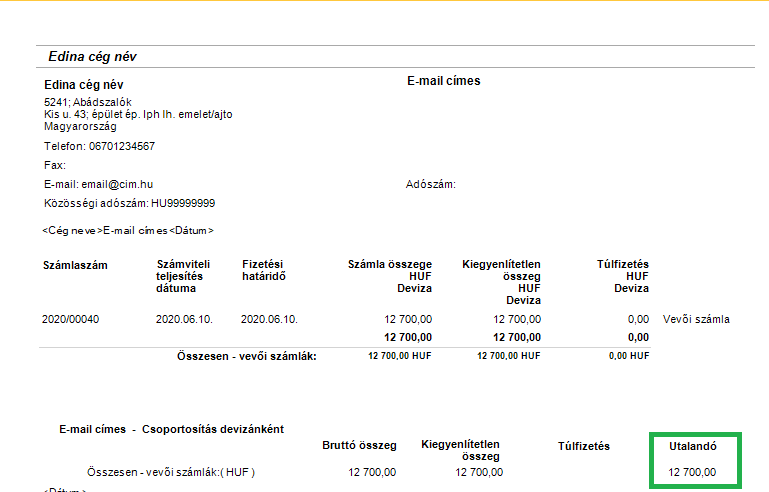The width and height of the screenshot is (769, 492).
Task: Select the E-mail címes recipient heading
Action: pyautogui.click(x=443, y=81)
